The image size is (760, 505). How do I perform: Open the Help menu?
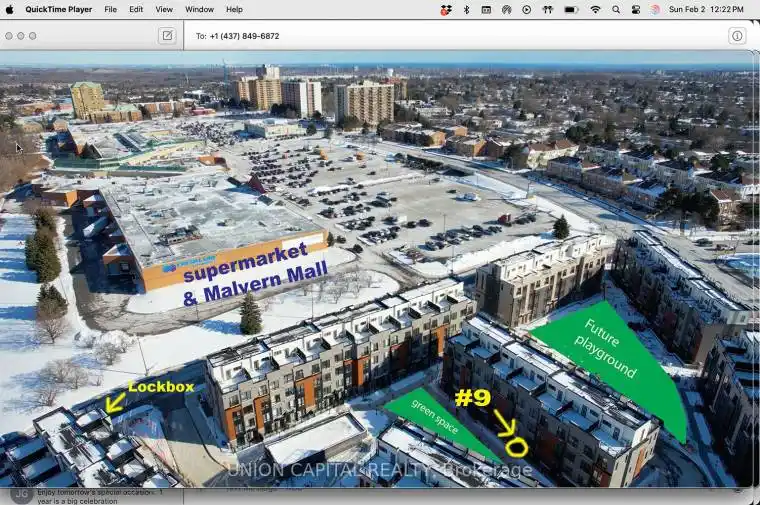234,9
